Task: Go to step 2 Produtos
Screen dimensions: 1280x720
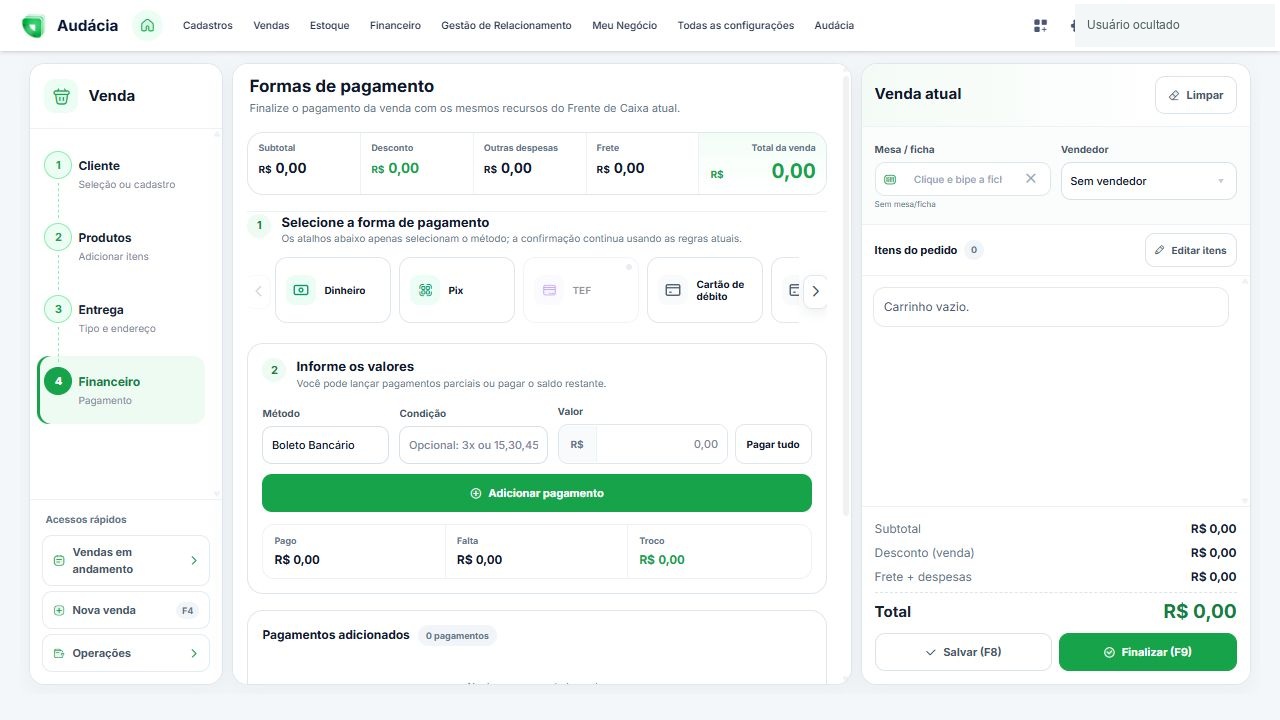Action: (x=122, y=246)
